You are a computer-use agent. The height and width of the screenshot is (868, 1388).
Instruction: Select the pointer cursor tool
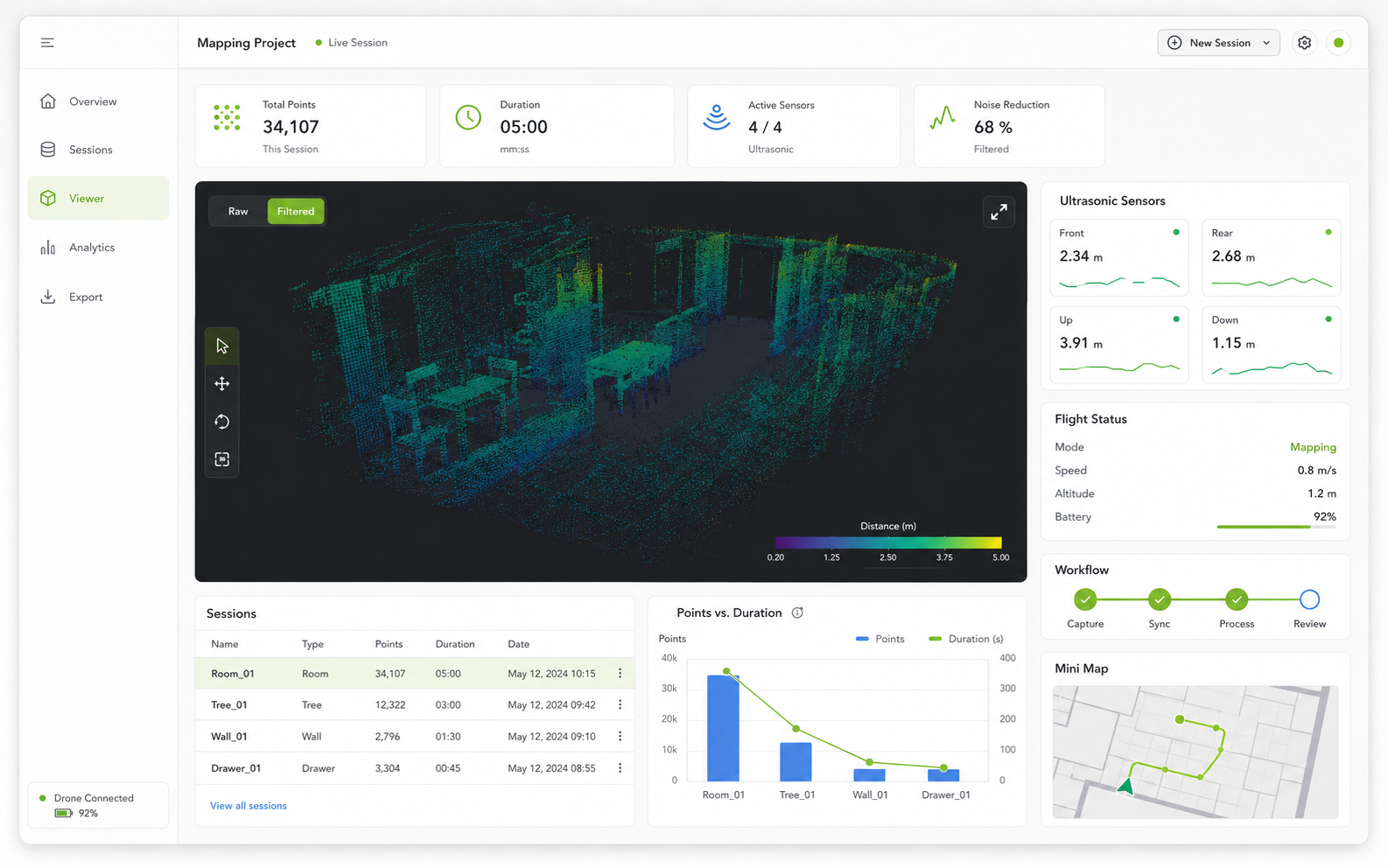(222, 346)
